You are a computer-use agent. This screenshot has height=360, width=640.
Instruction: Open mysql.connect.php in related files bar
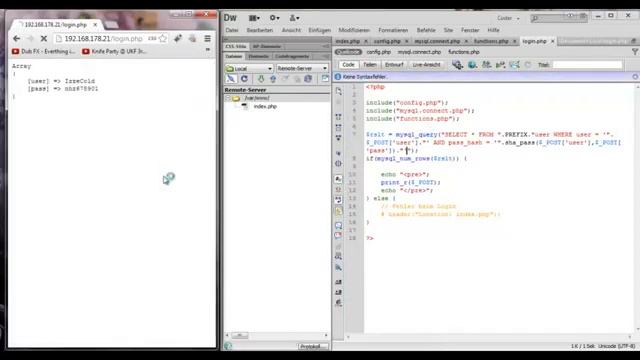point(419,52)
